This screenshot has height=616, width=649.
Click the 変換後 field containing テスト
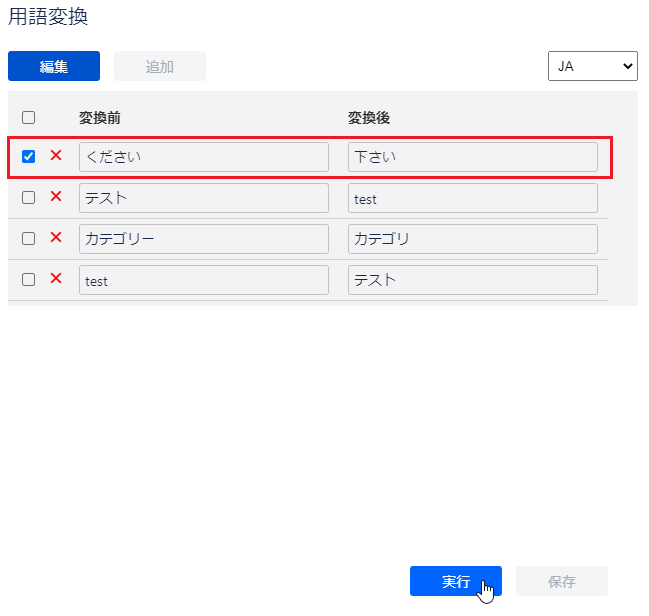tap(473, 280)
